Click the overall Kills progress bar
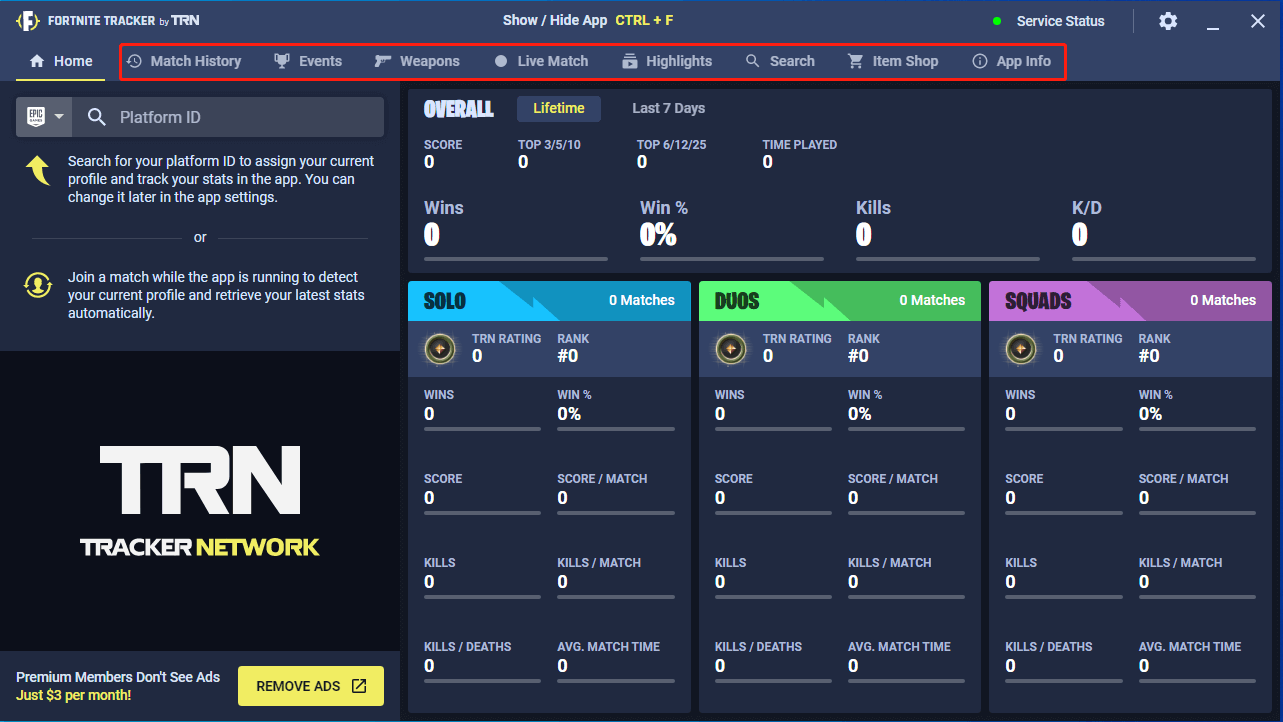The width and height of the screenshot is (1283, 722). click(948, 259)
